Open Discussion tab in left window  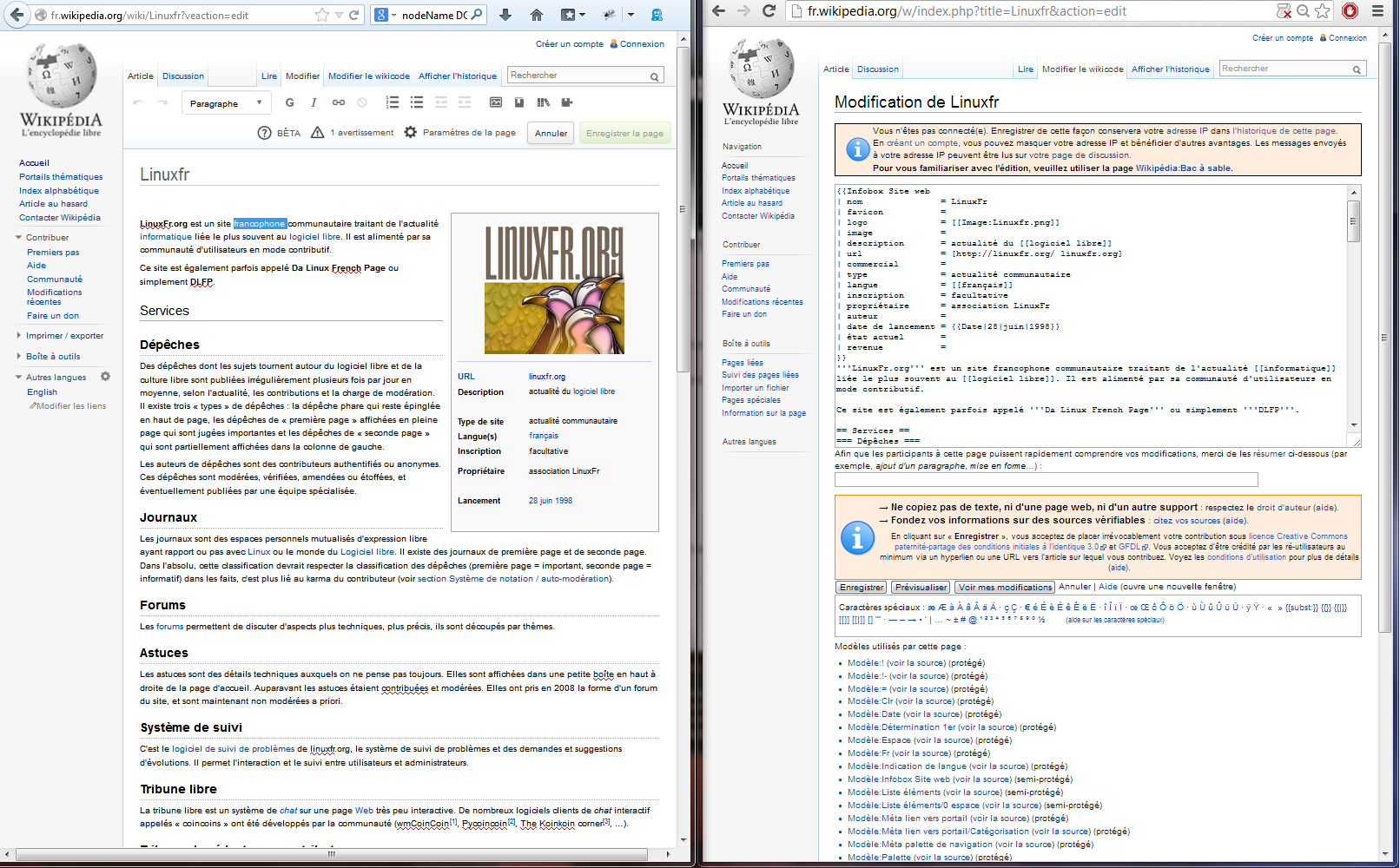183,76
